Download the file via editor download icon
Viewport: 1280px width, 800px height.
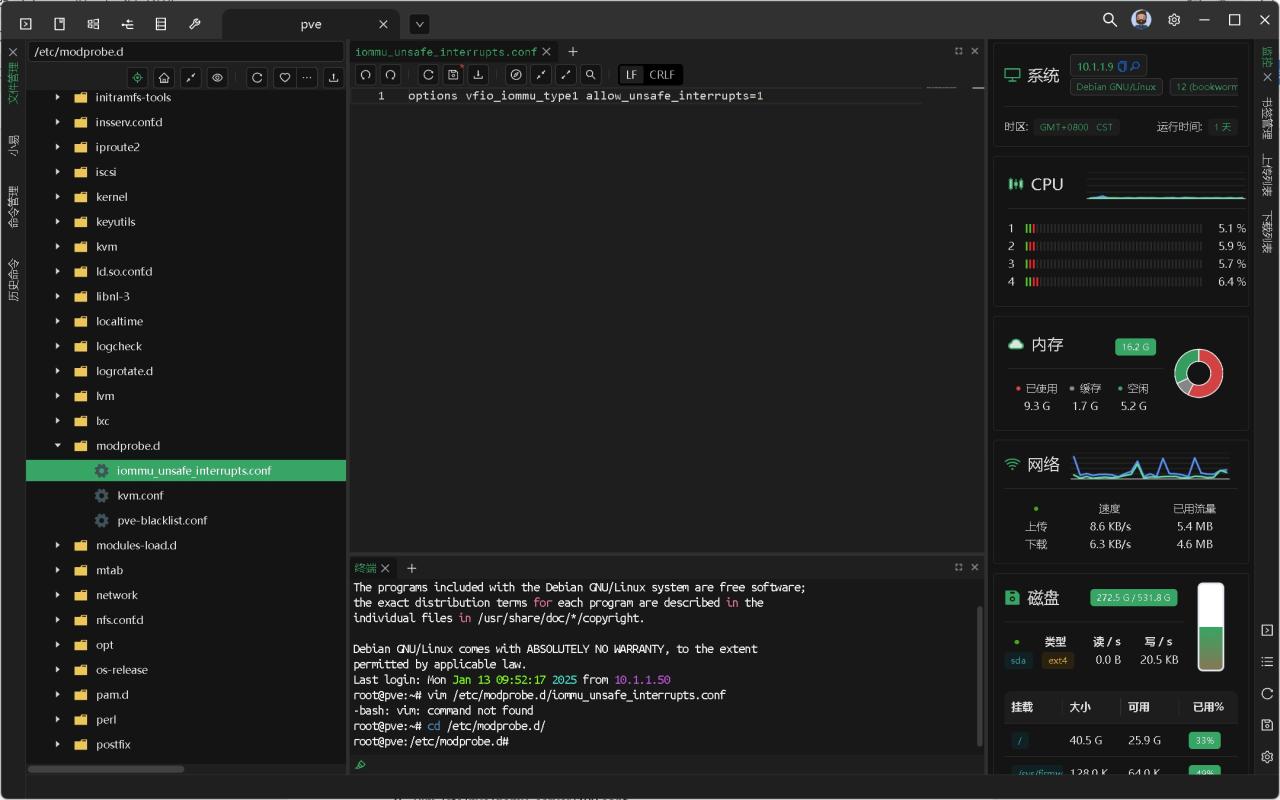[x=479, y=75]
